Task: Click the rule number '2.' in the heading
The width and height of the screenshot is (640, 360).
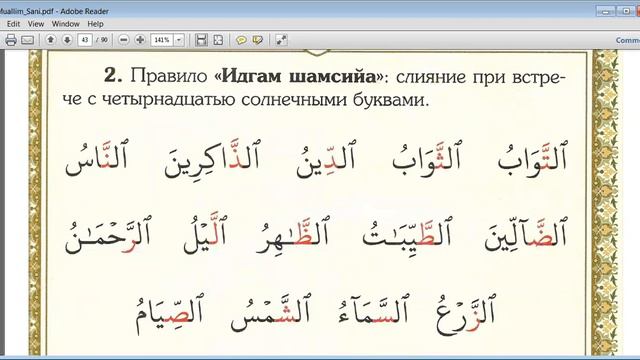Action: click(113, 76)
